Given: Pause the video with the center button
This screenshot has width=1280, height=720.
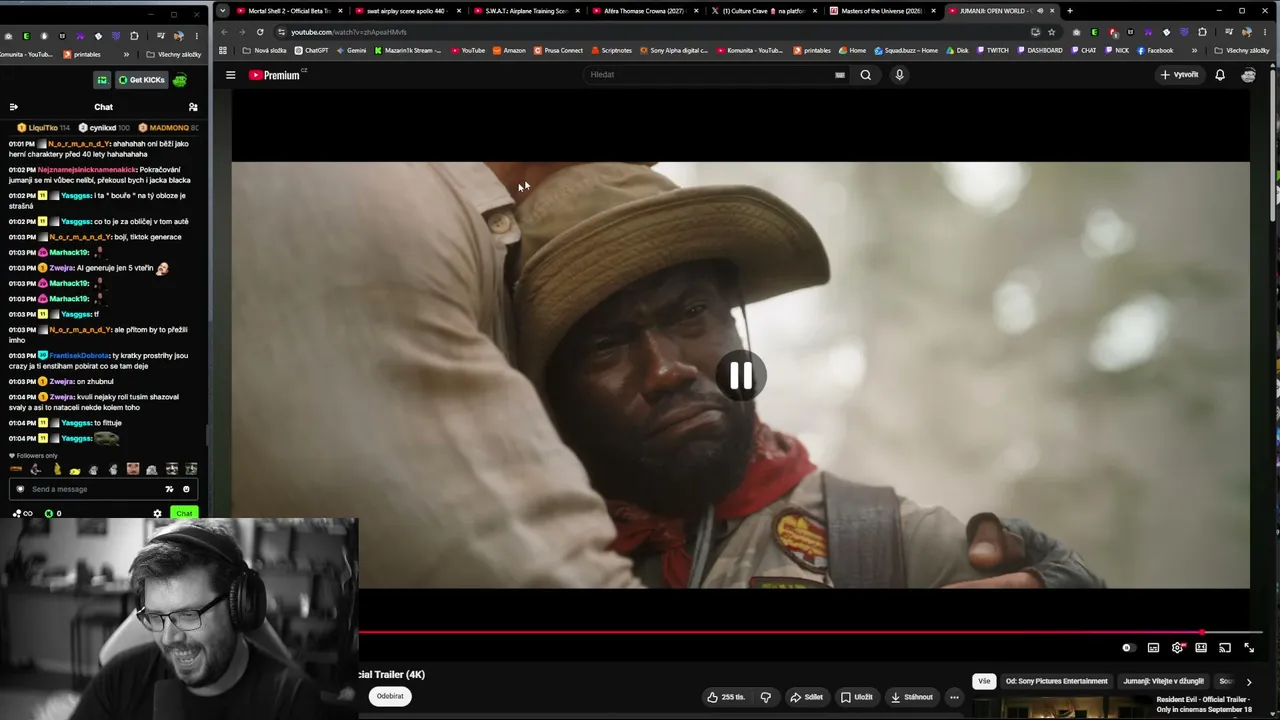Looking at the screenshot, I should click(x=741, y=376).
